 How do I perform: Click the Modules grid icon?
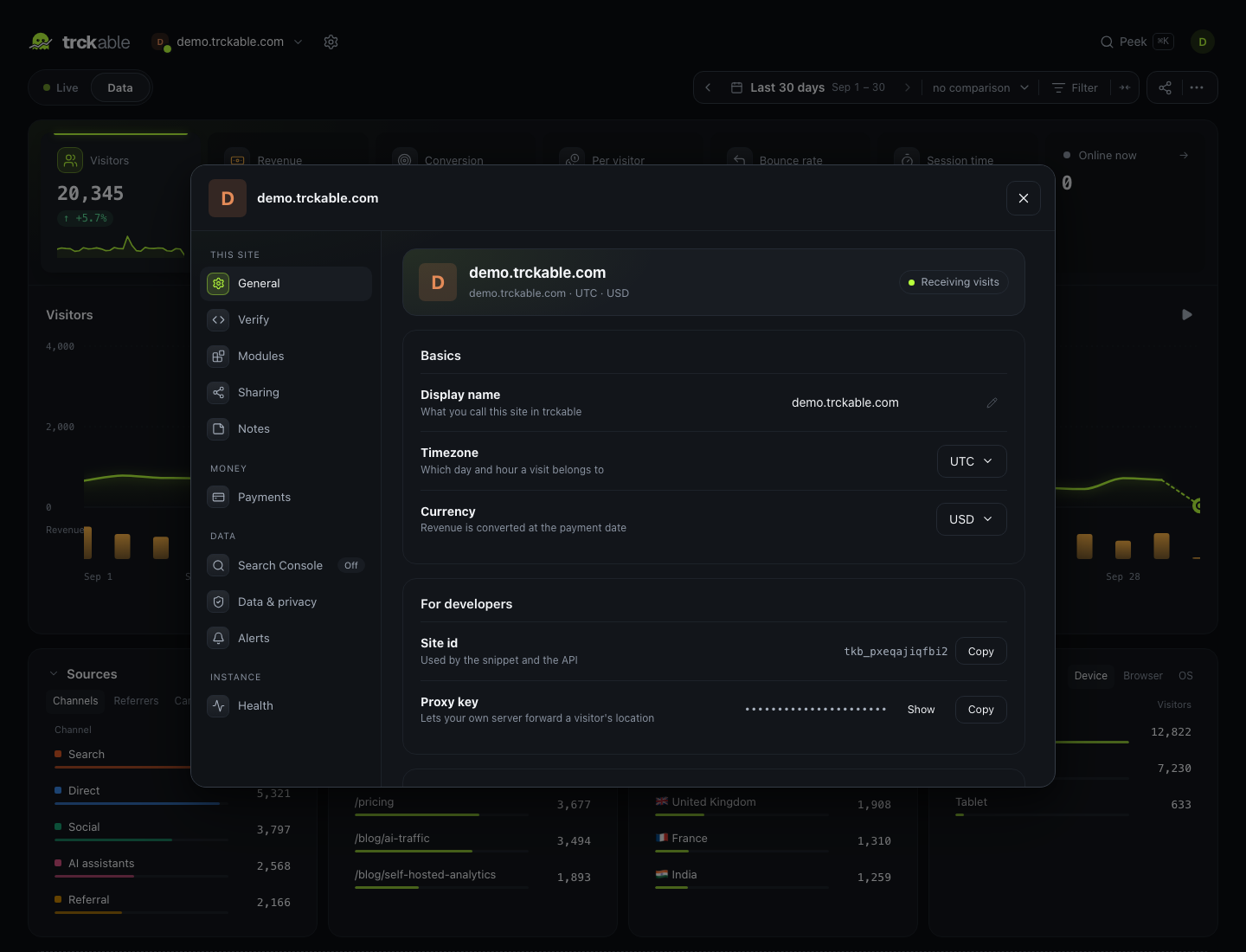pos(219,357)
